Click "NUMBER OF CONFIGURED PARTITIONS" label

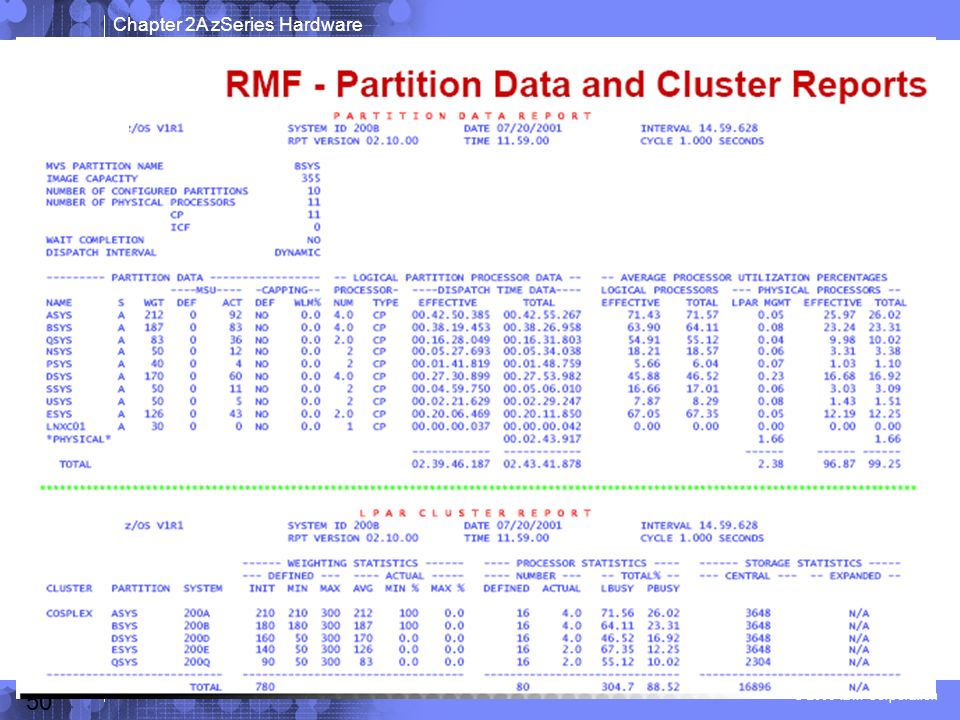(147, 191)
